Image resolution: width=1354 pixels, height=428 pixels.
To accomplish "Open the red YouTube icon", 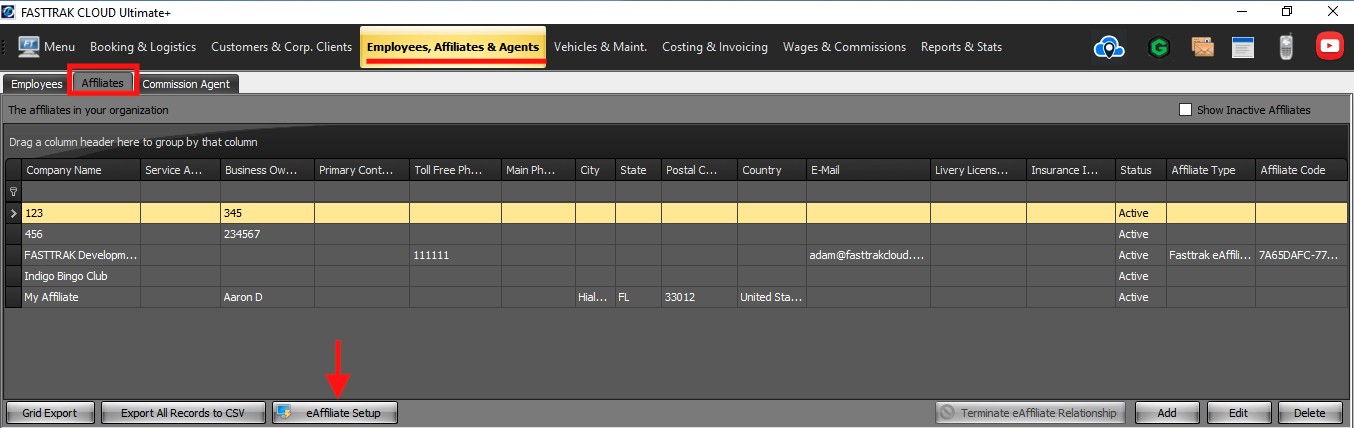I will 1330,46.
